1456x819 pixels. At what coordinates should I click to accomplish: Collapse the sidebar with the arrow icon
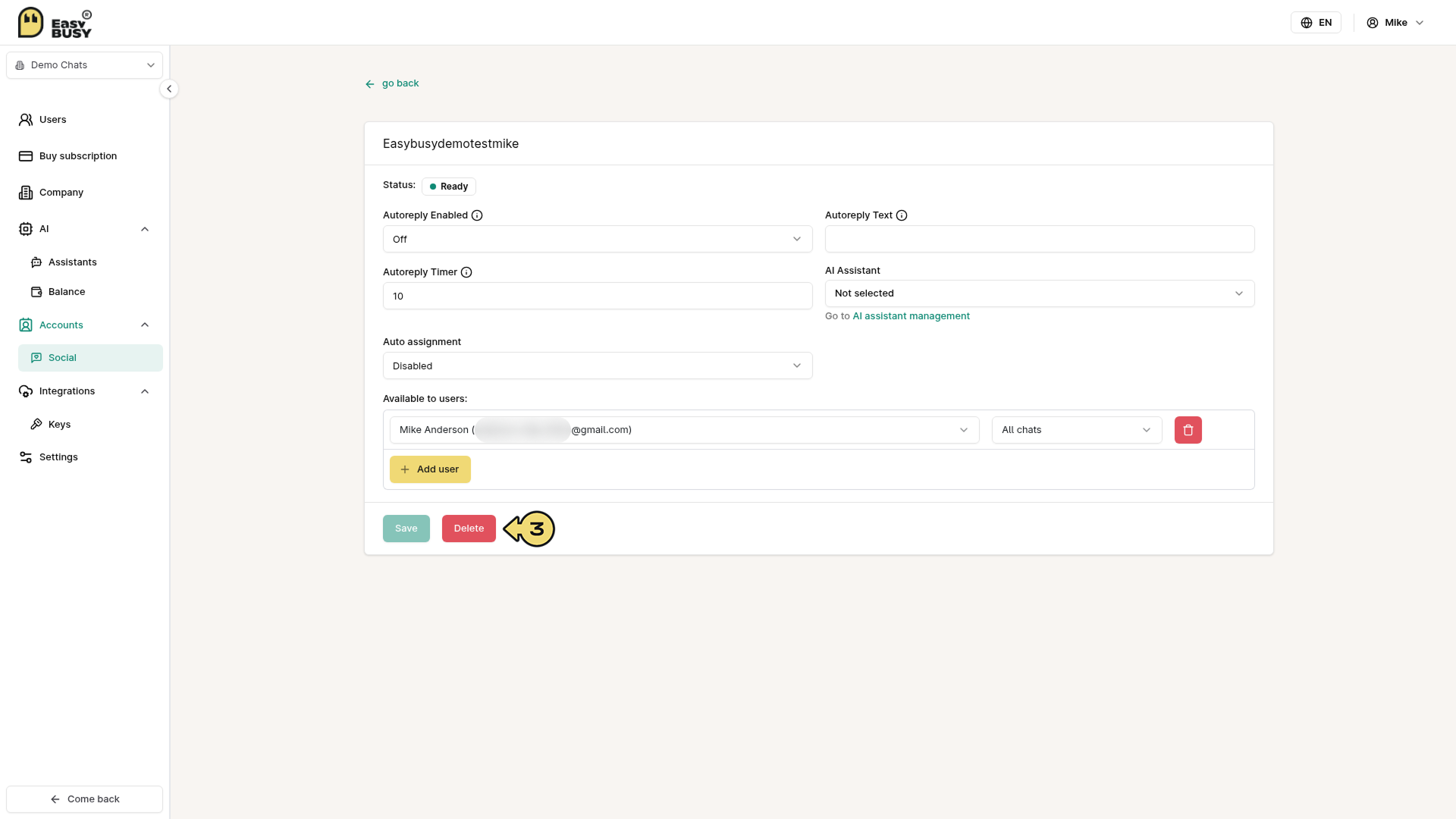click(169, 89)
